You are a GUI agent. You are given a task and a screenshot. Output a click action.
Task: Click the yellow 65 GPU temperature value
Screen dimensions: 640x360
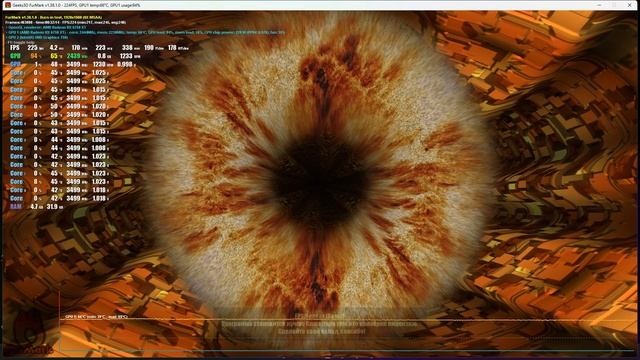[x=53, y=56]
